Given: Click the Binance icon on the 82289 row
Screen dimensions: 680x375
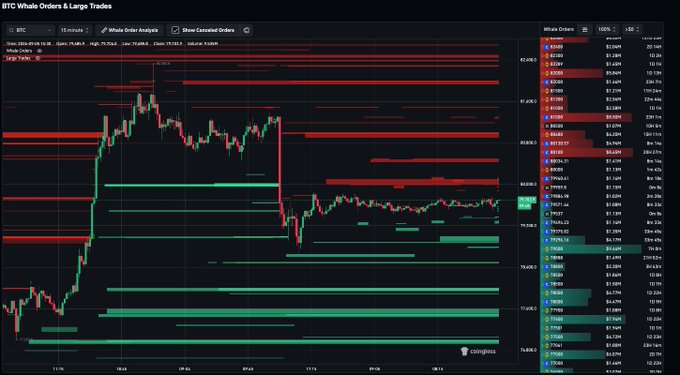Looking at the screenshot, I should pos(547,64).
